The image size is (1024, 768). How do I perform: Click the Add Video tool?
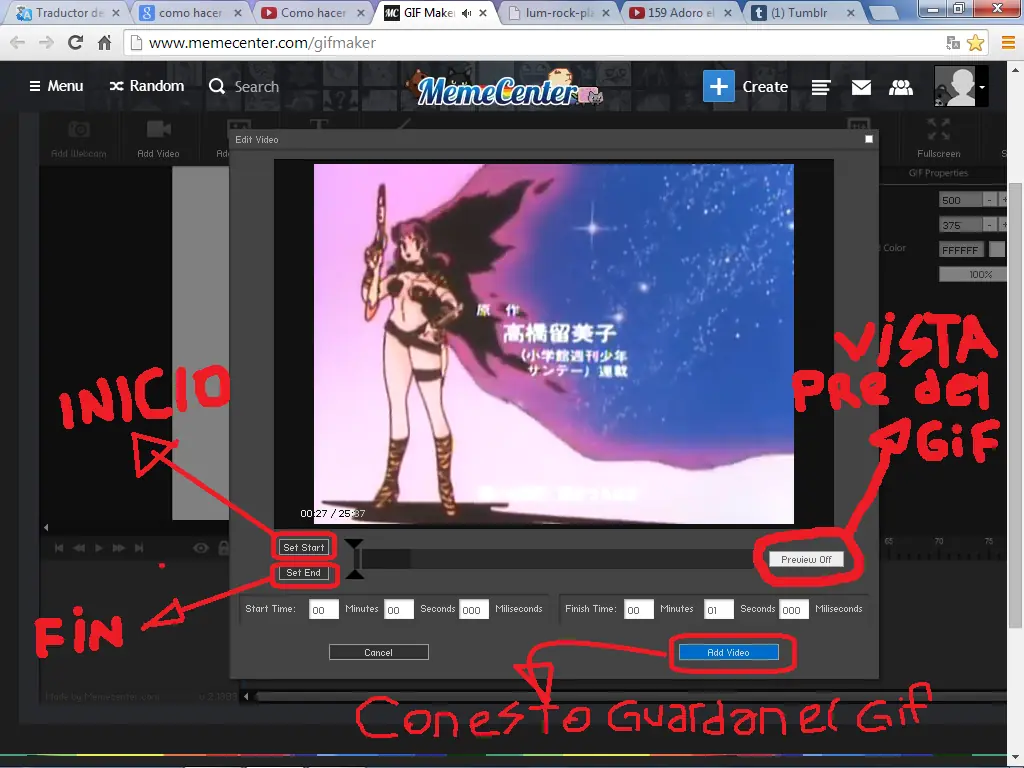point(158,138)
